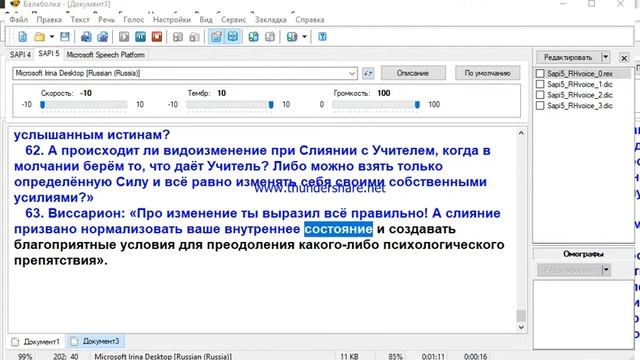The image size is (640, 360).
Task: Click highlighted word состояние in text
Action: 338,229
